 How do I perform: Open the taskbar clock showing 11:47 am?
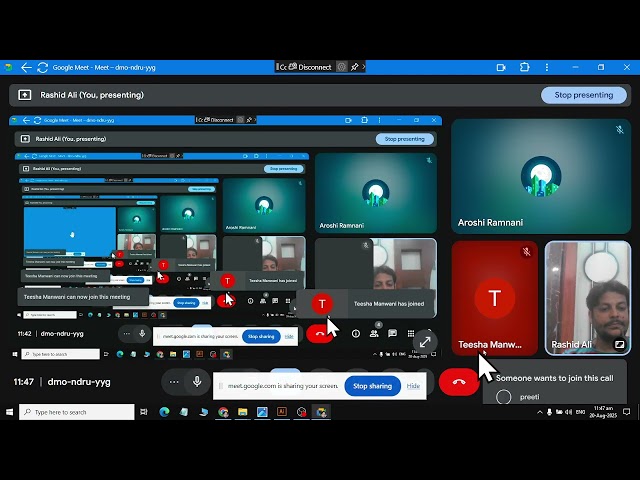tap(603, 412)
